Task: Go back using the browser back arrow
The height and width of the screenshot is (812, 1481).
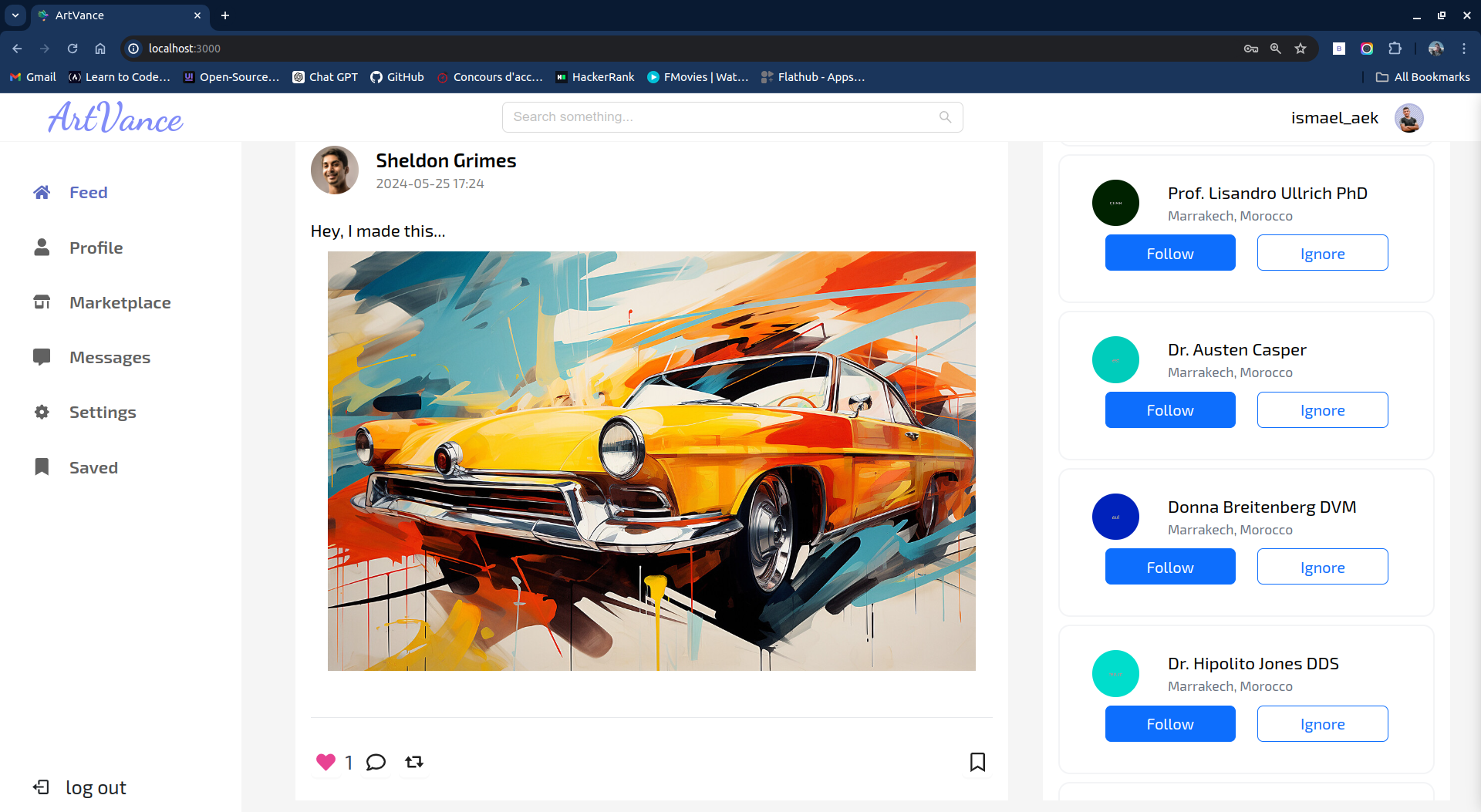Action: click(x=17, y=49)
